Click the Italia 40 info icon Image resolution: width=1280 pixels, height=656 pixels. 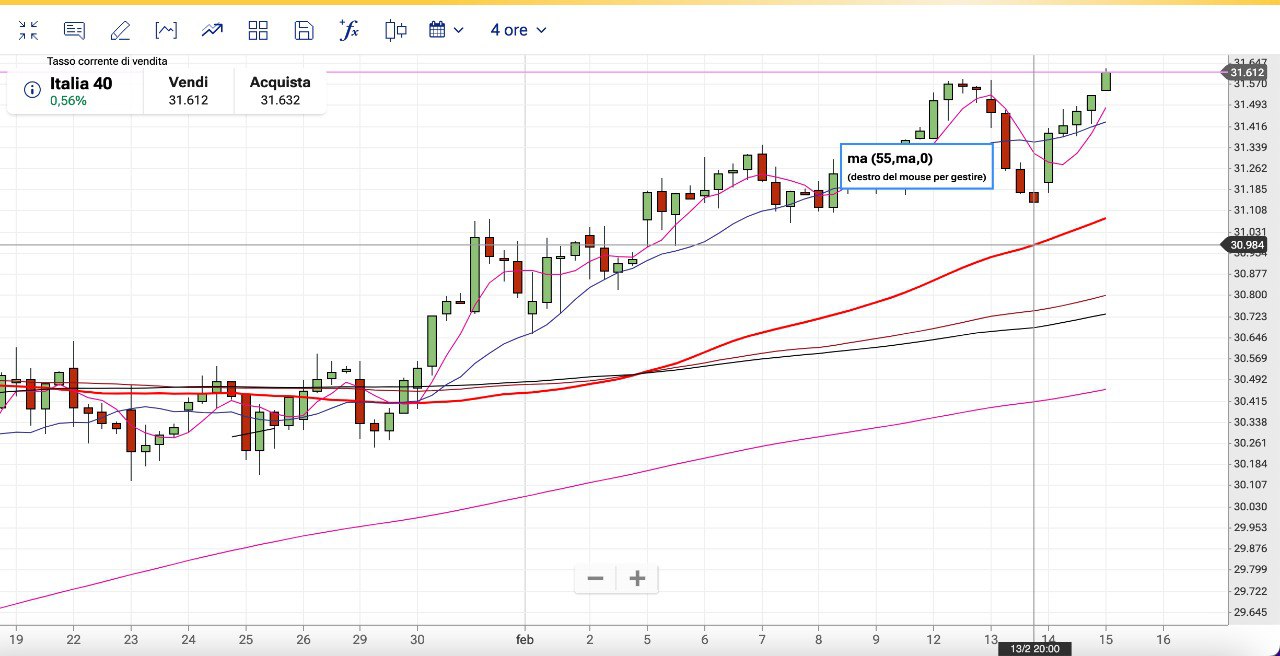click(31, 91)
